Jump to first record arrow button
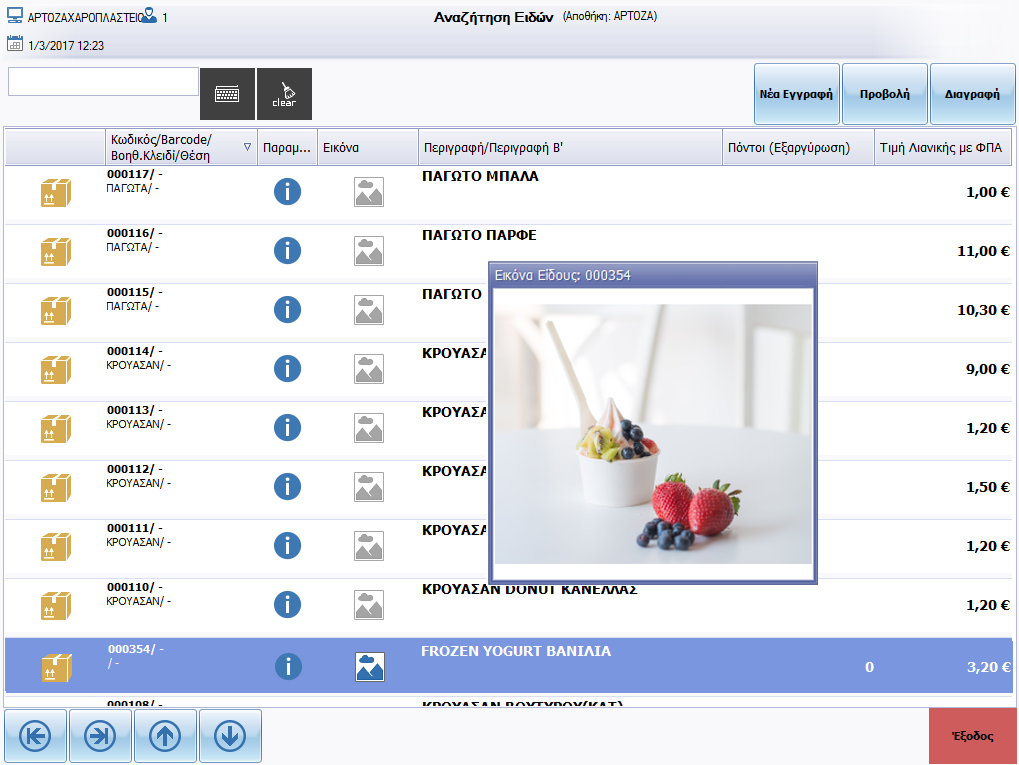The image size is (1019, 765). 36,736
